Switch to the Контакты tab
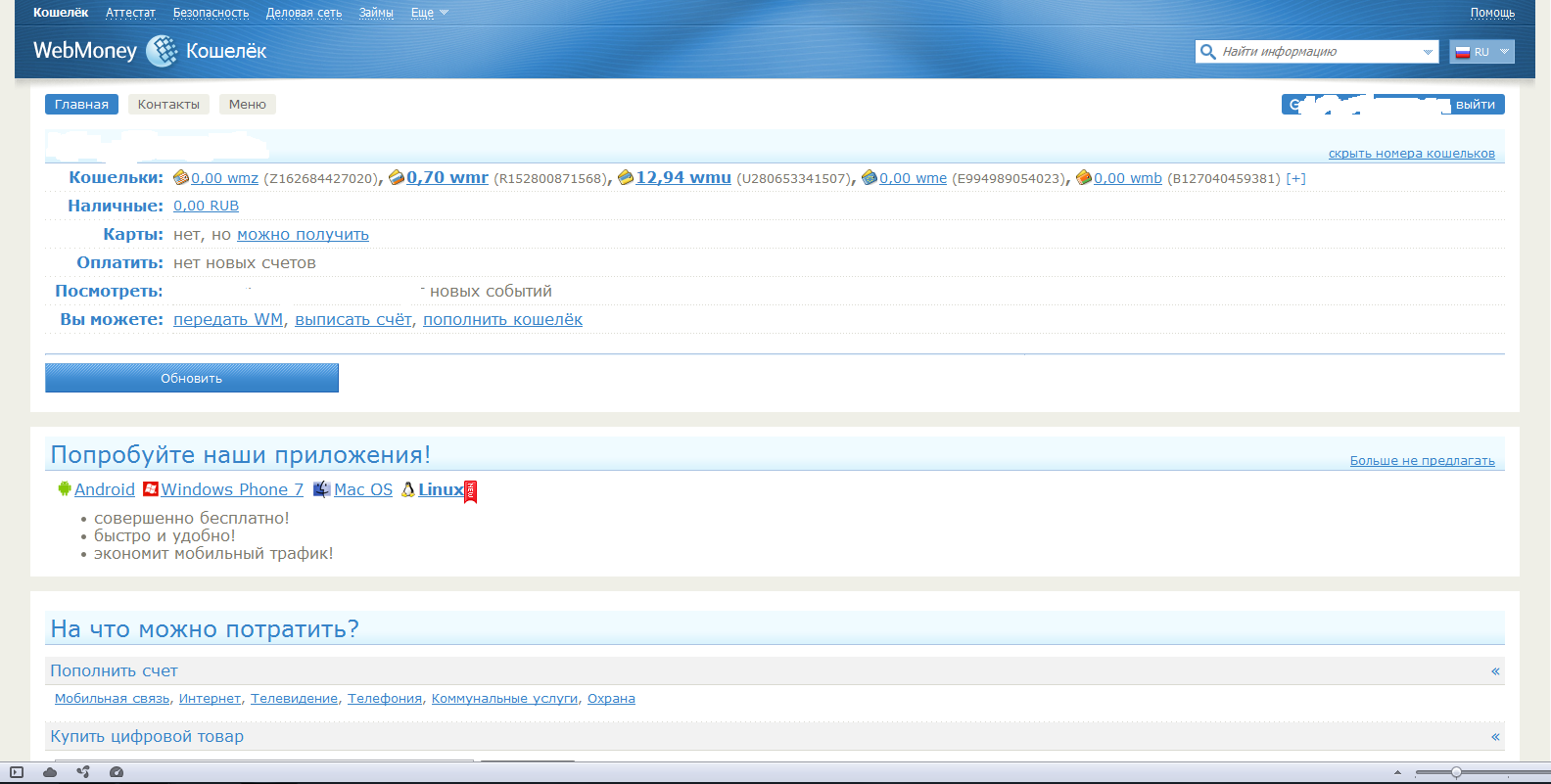 (x=168, y=105)
